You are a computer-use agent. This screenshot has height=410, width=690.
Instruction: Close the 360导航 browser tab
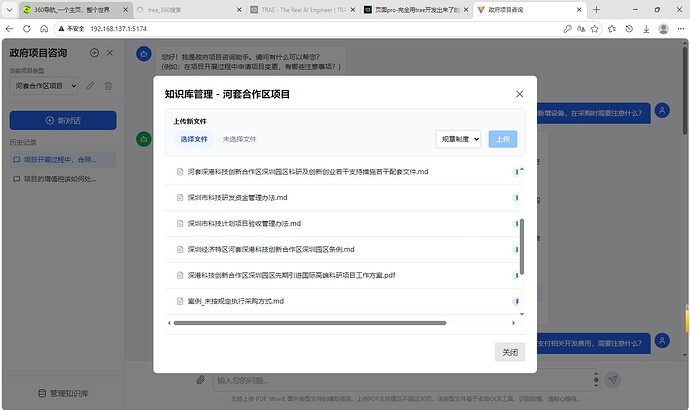[125, 10]
